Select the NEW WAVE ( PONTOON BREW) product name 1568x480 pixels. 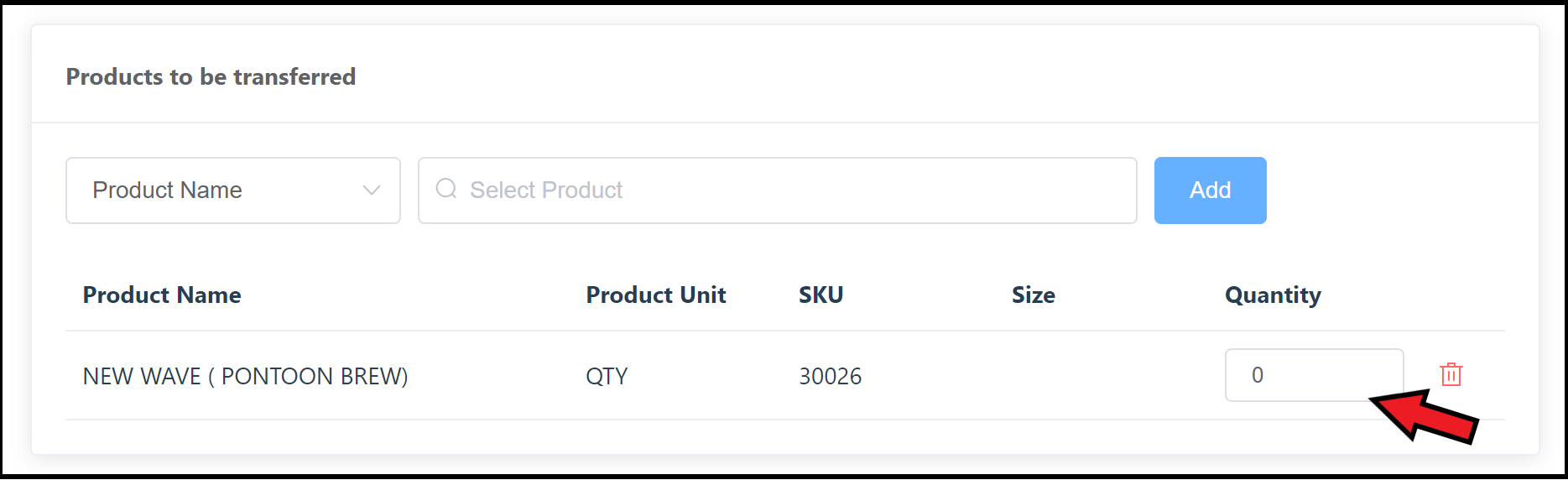point(245,376)
